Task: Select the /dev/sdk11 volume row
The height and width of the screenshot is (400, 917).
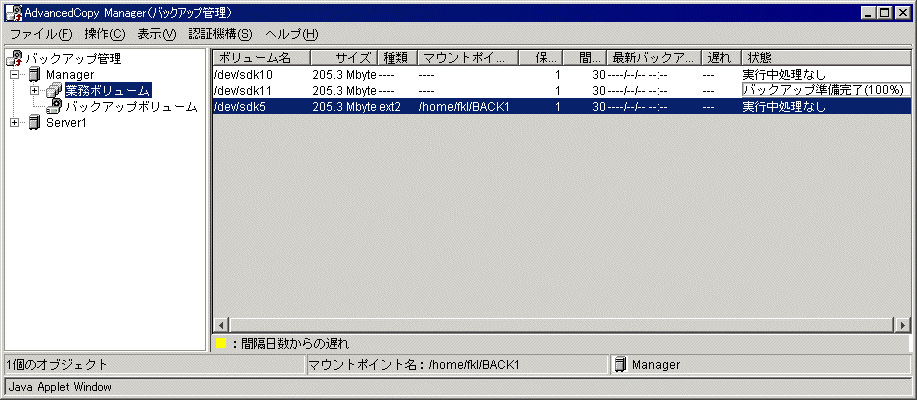Action: pyautogui.click(x=561, y=91)
